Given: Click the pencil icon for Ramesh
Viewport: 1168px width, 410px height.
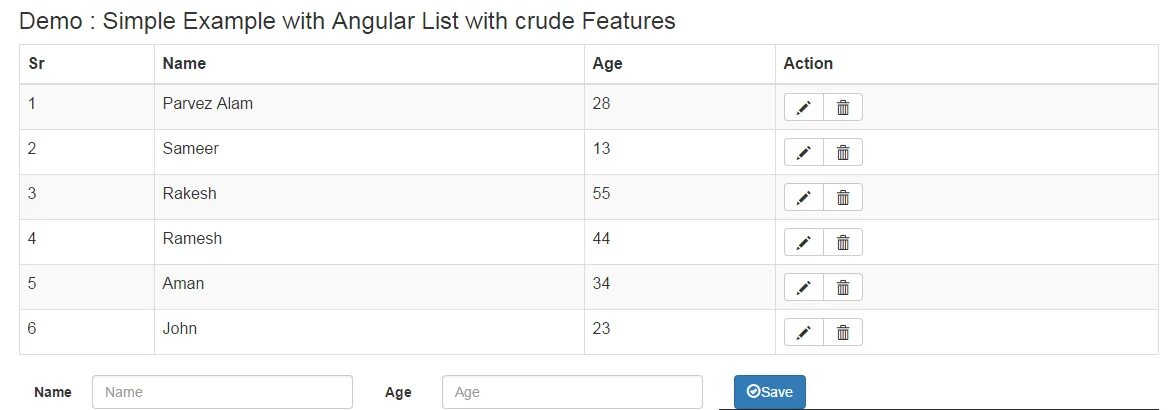Looking at the screenshot, I should point(803,242).
